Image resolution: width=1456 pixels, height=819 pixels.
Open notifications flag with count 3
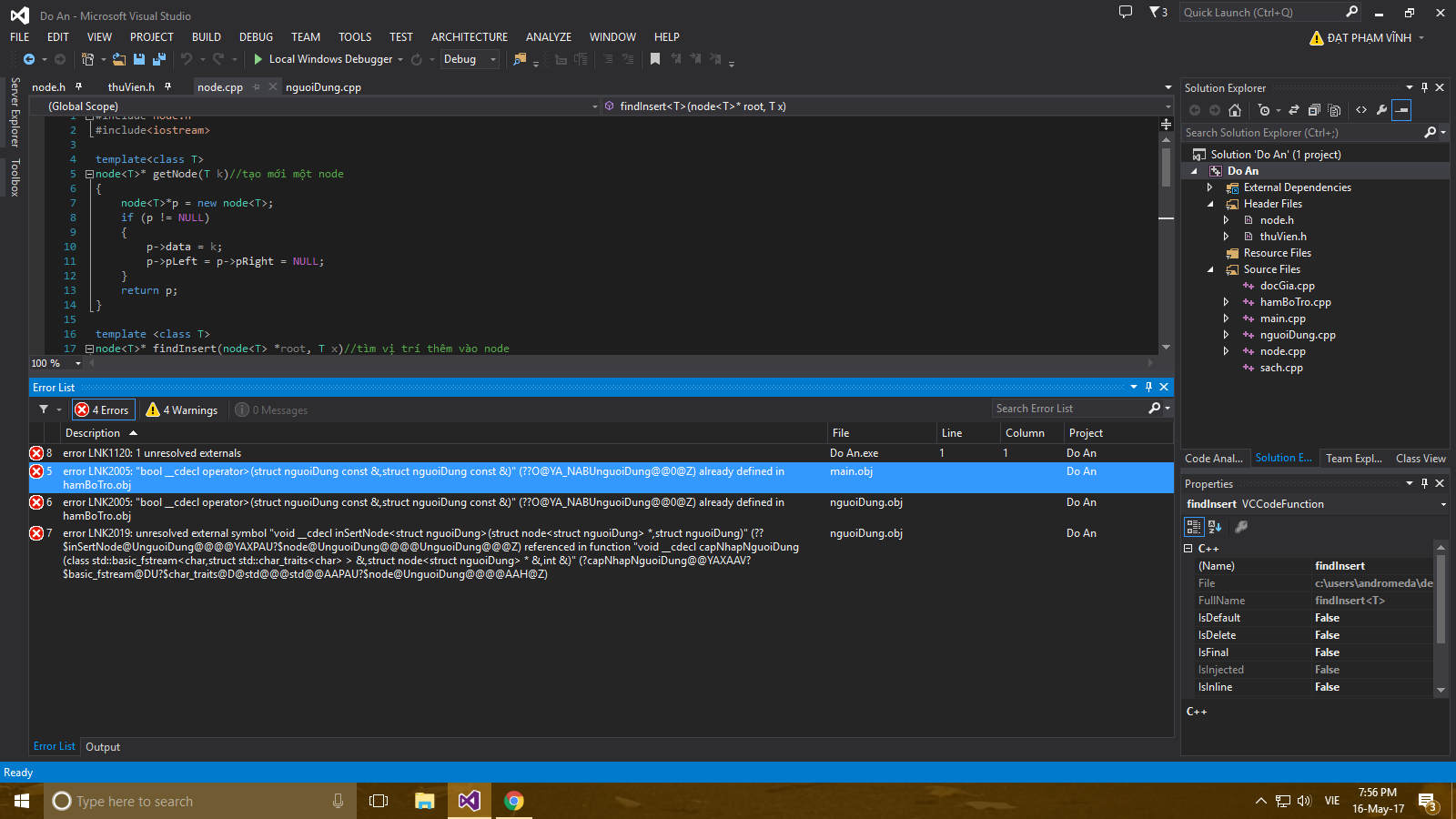point(1158,12)
